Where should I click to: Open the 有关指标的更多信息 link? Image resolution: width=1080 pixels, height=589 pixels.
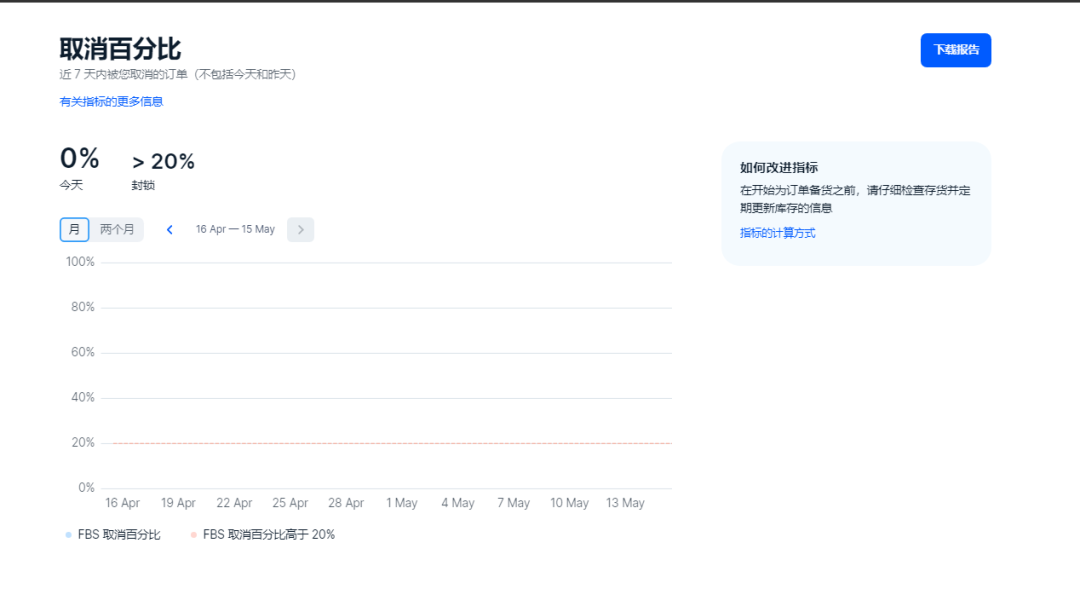[110, 101]
